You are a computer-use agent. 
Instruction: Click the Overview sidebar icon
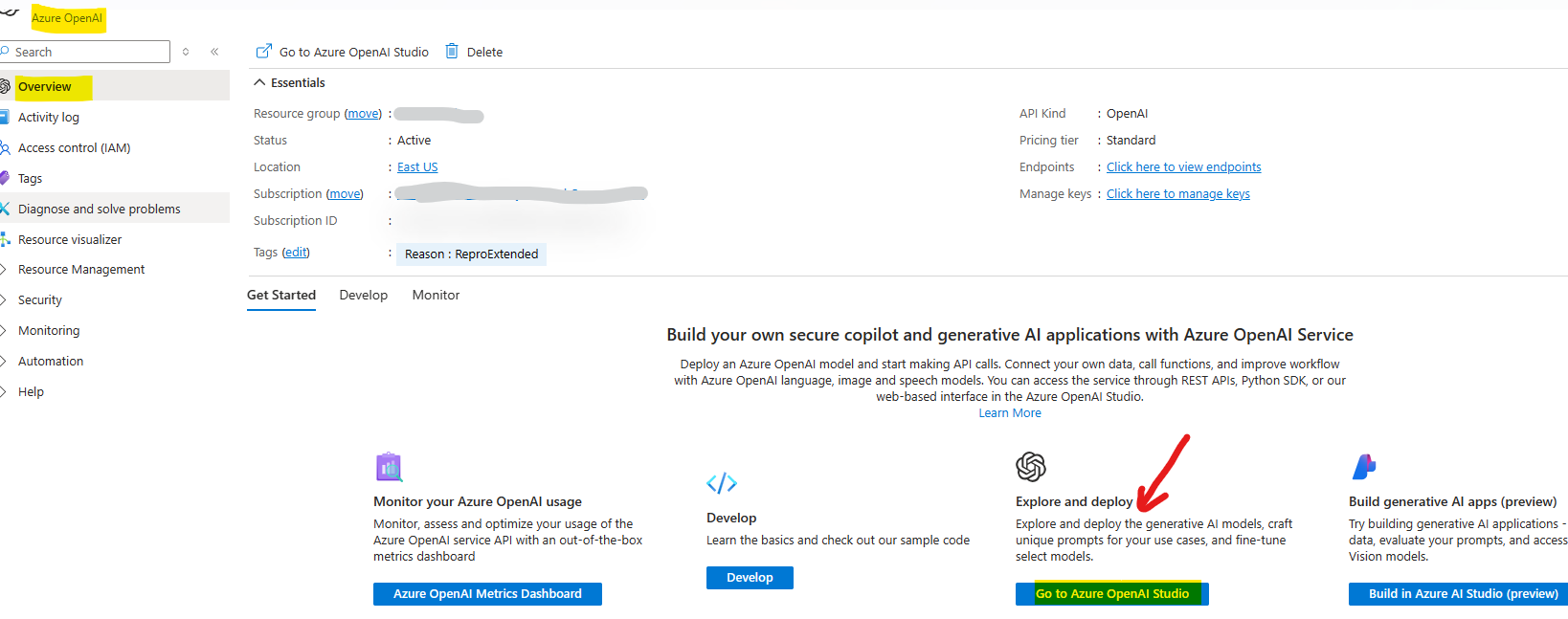pyautogui.click(x=5, y=86)
